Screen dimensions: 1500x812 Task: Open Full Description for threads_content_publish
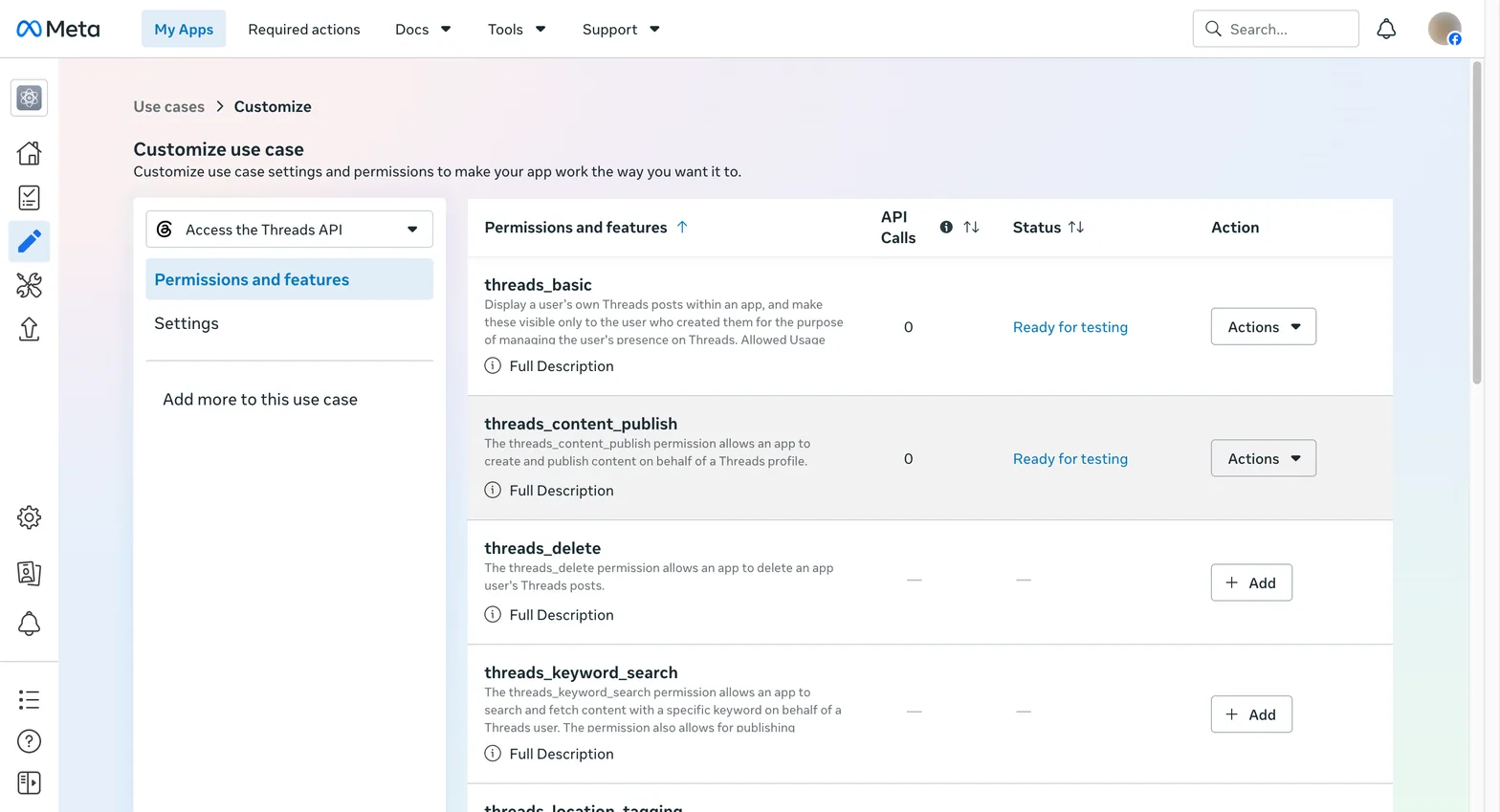pyautogui.click(x=562, y=490)
